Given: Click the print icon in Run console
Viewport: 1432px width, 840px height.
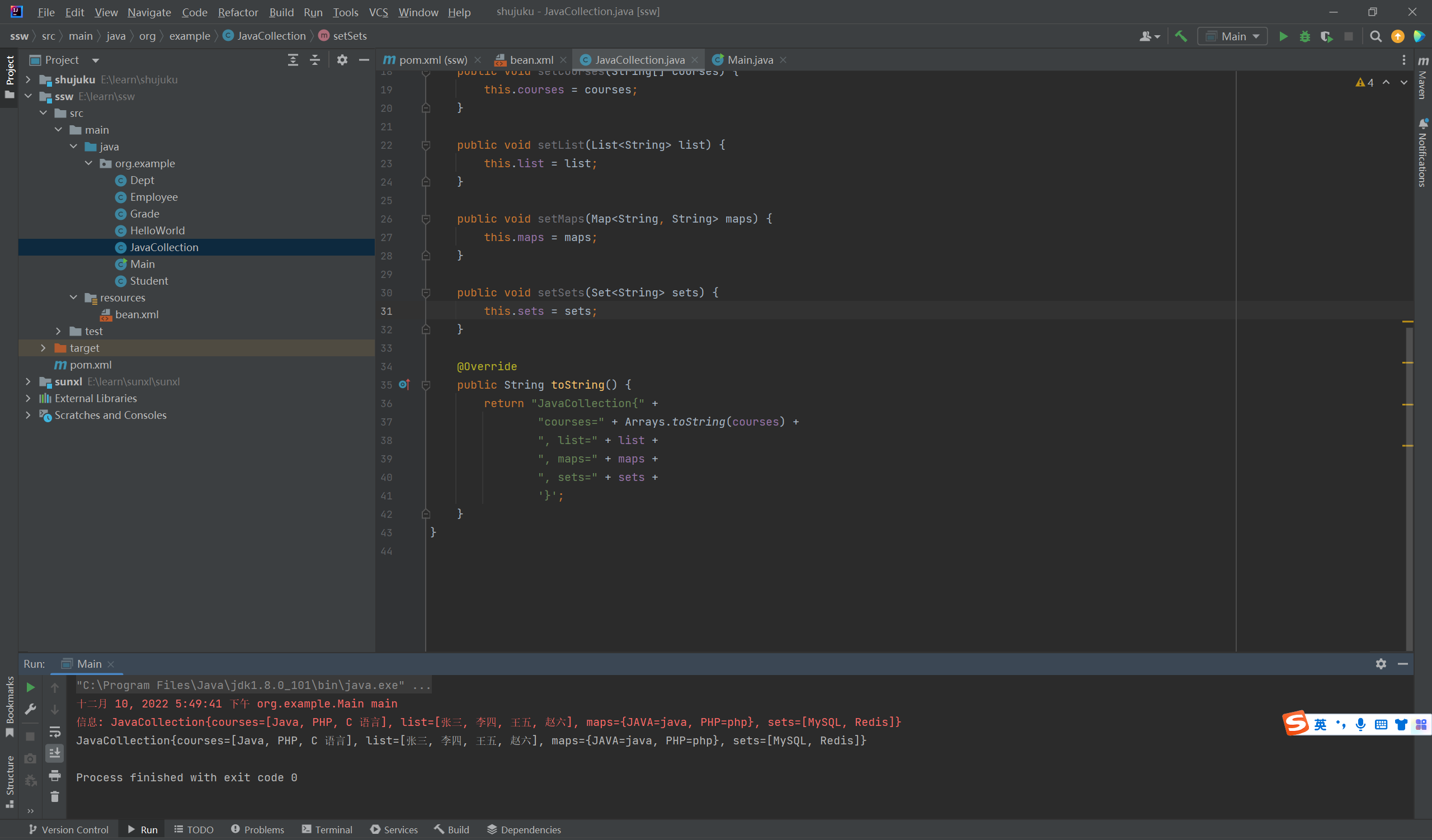Looking at the screenshot, I should point(55,775).
